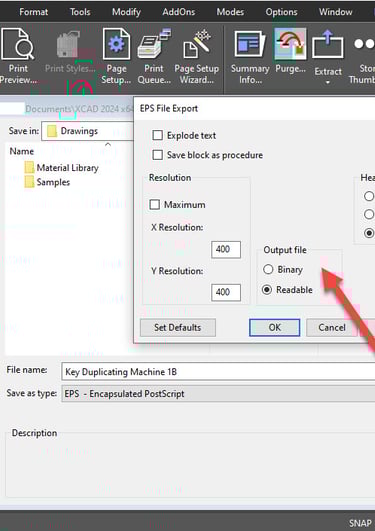375x531 pixels.
Task: Open the Save in Drawings combo box
Action: click(87, 131)
